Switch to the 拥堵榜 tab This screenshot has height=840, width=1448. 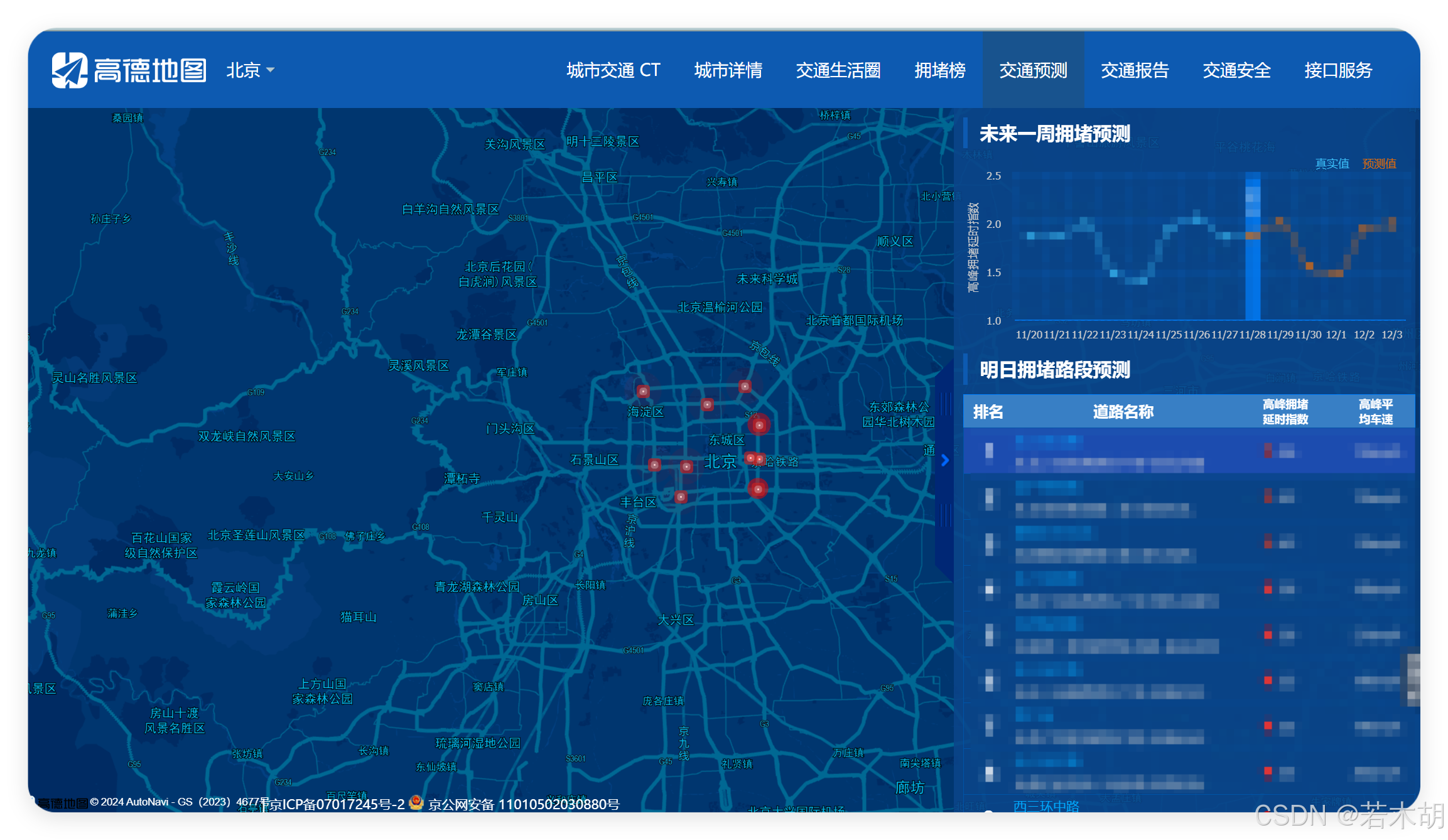coord(939,70)
